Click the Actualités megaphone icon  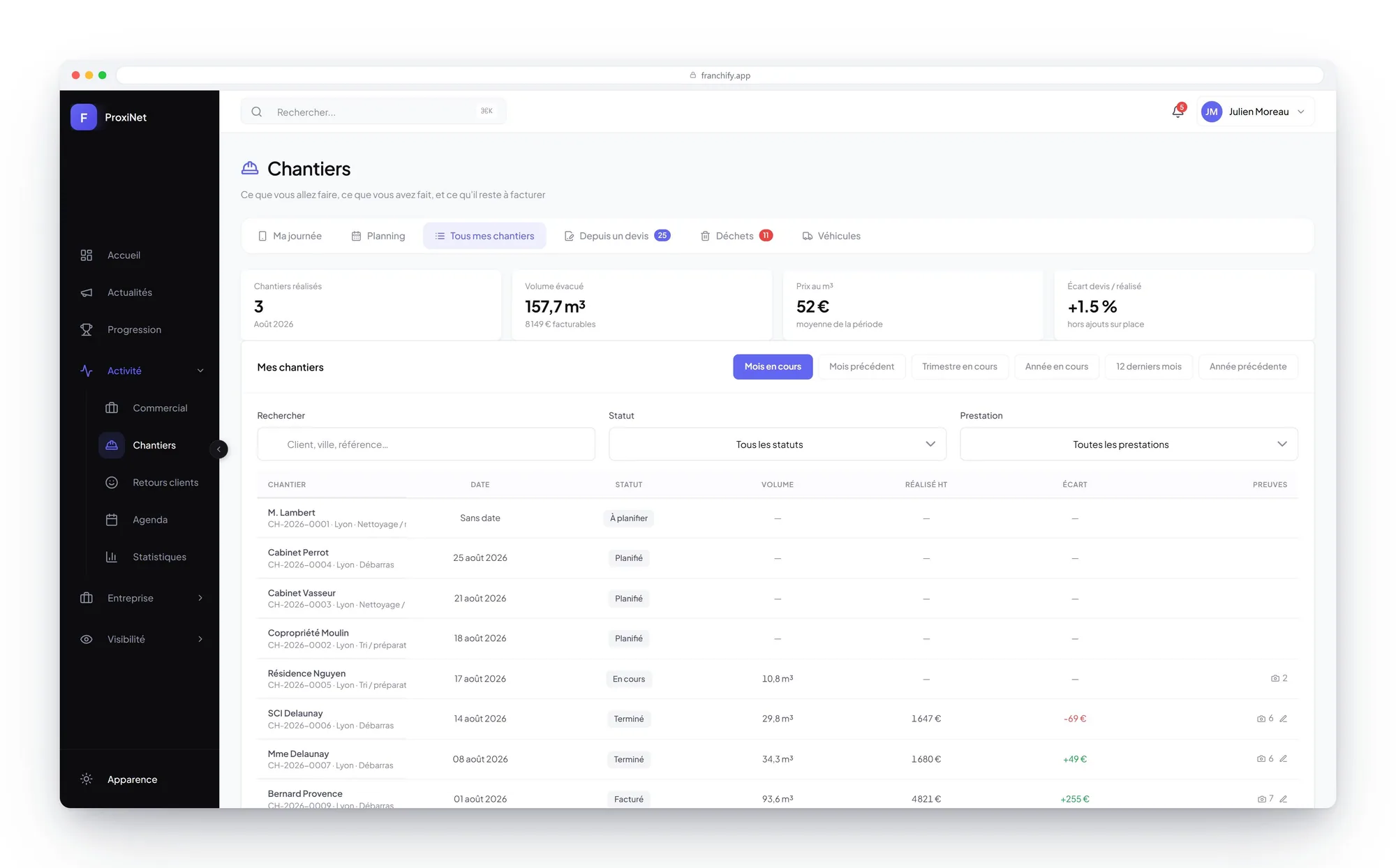pyautogui.click(x=87, y=292)
